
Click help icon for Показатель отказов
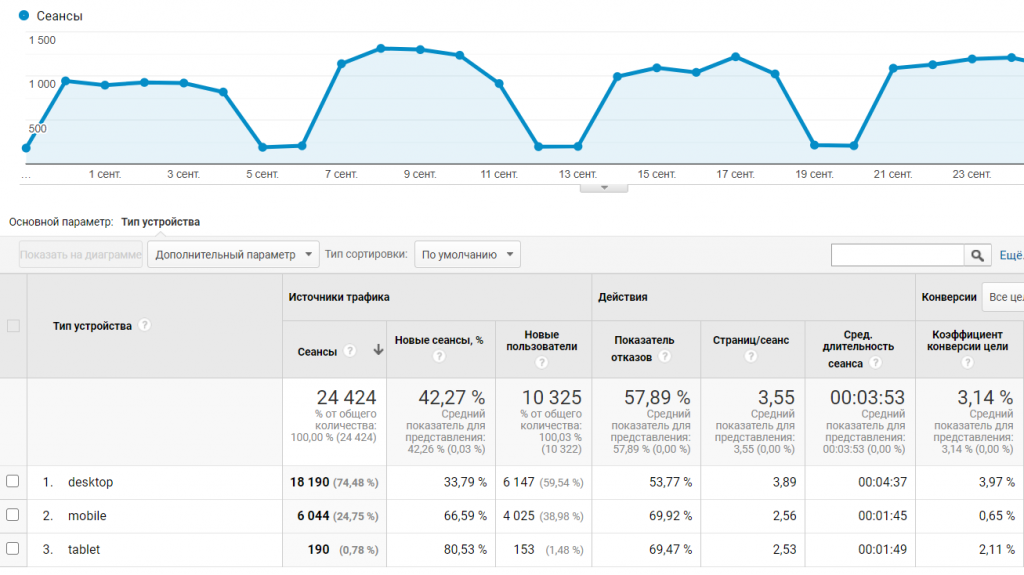pos(664,357)
